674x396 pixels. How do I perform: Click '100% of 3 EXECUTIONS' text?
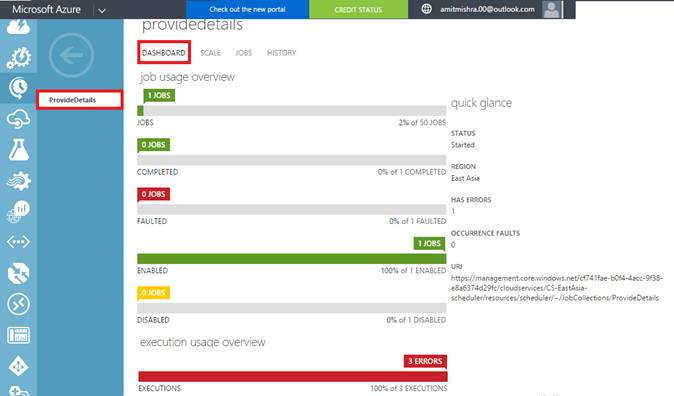[409, 388]
